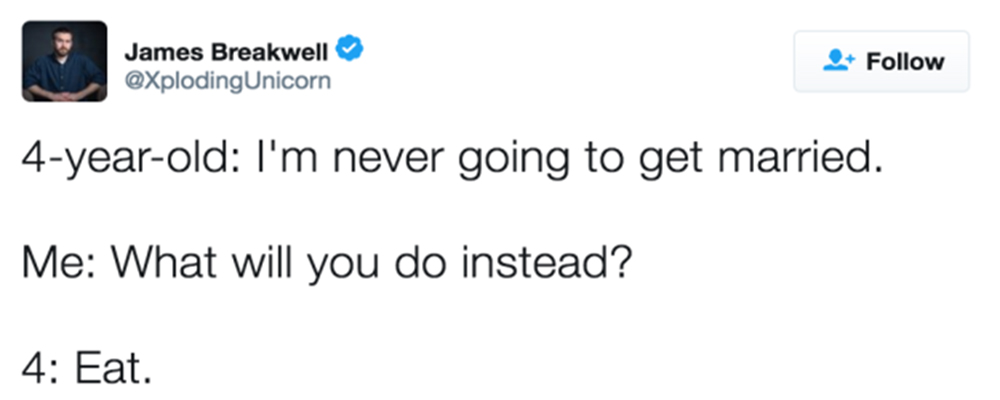Click the word 'What' in the second line
This screenshot has width=1000, height=400.
165,263
